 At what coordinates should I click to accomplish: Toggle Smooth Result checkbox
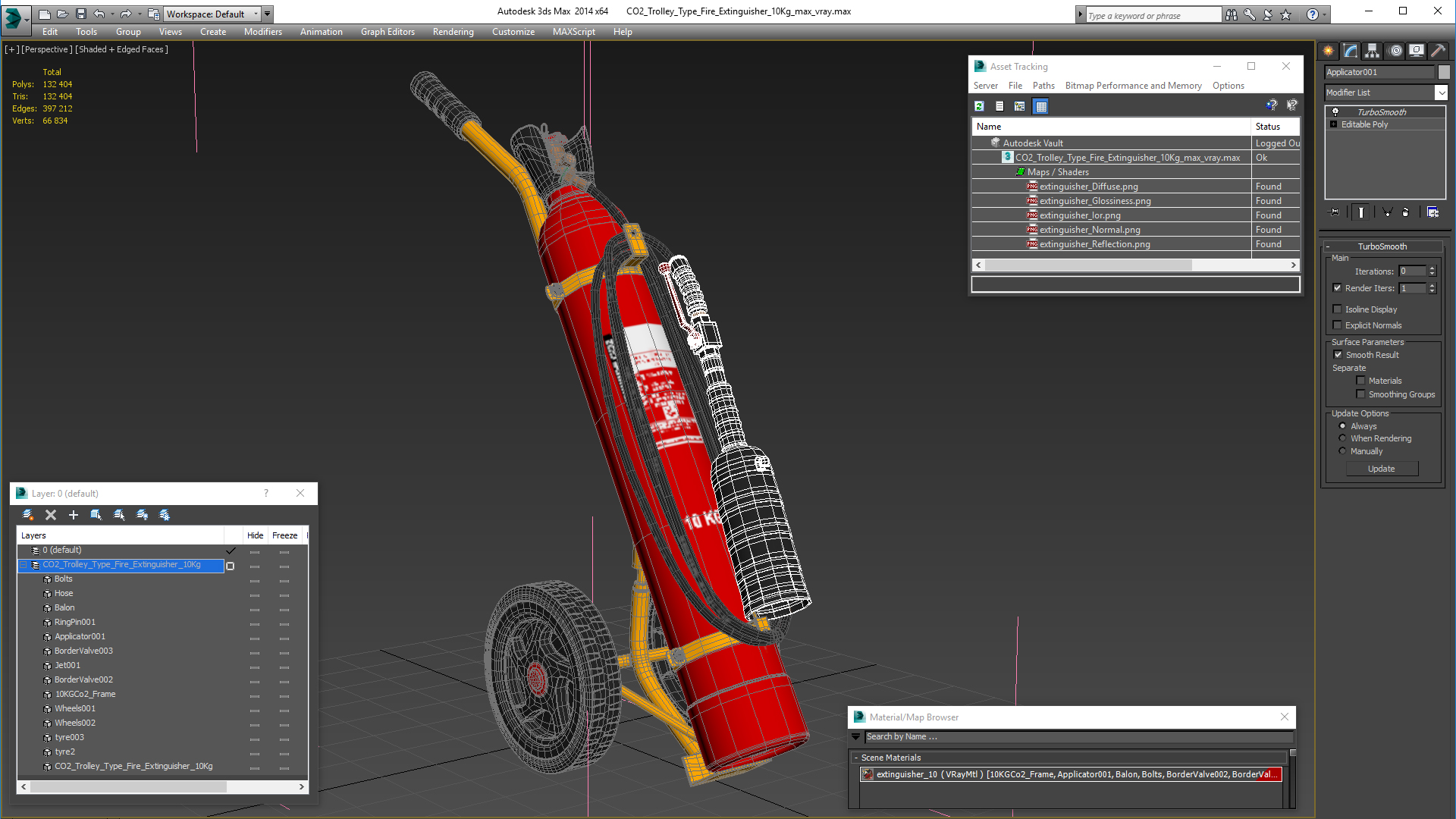point(1338,355)
